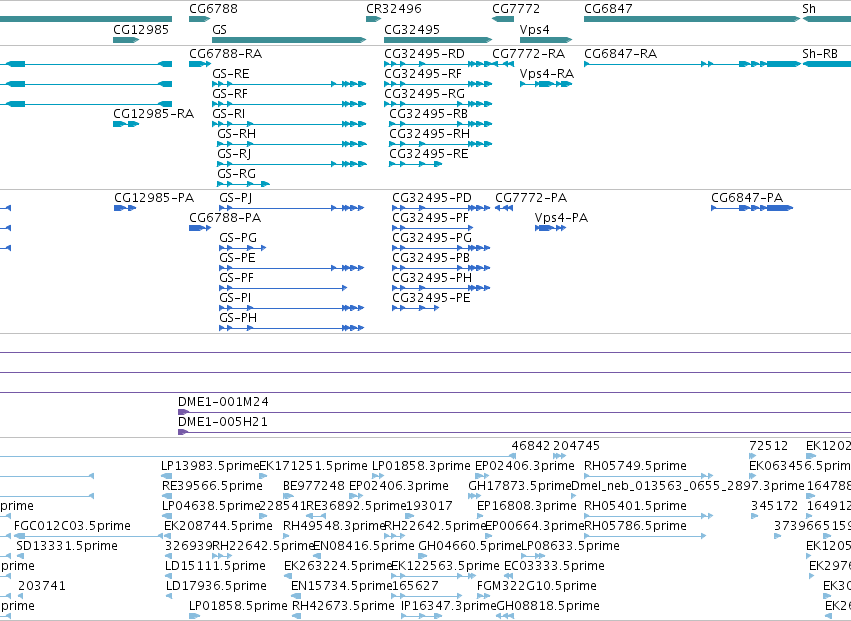Click the RH05749.5prime EST label

click(635, 466)
